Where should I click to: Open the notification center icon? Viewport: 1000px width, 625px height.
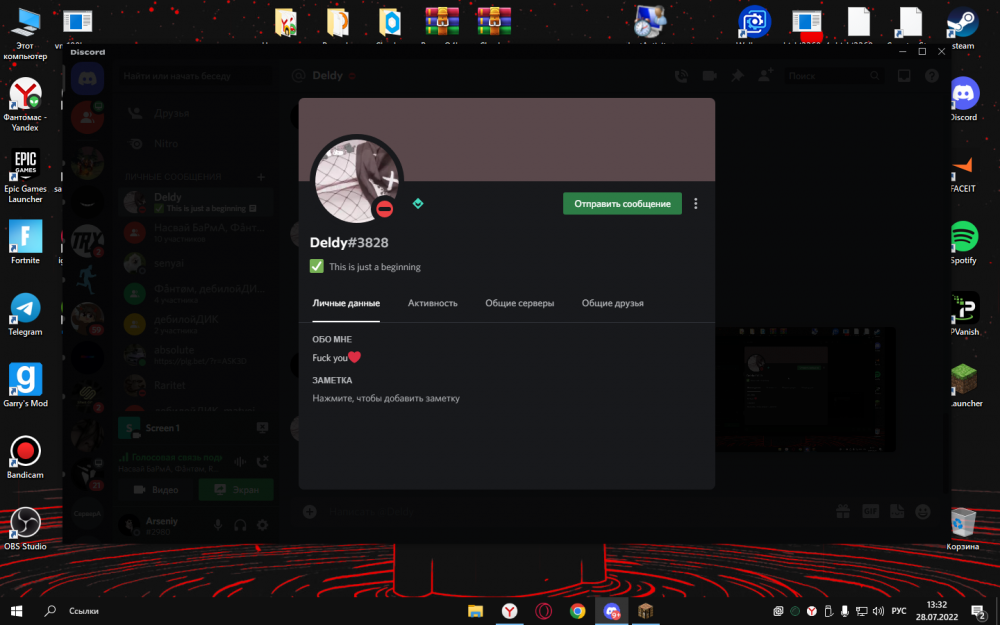point(979,612)
